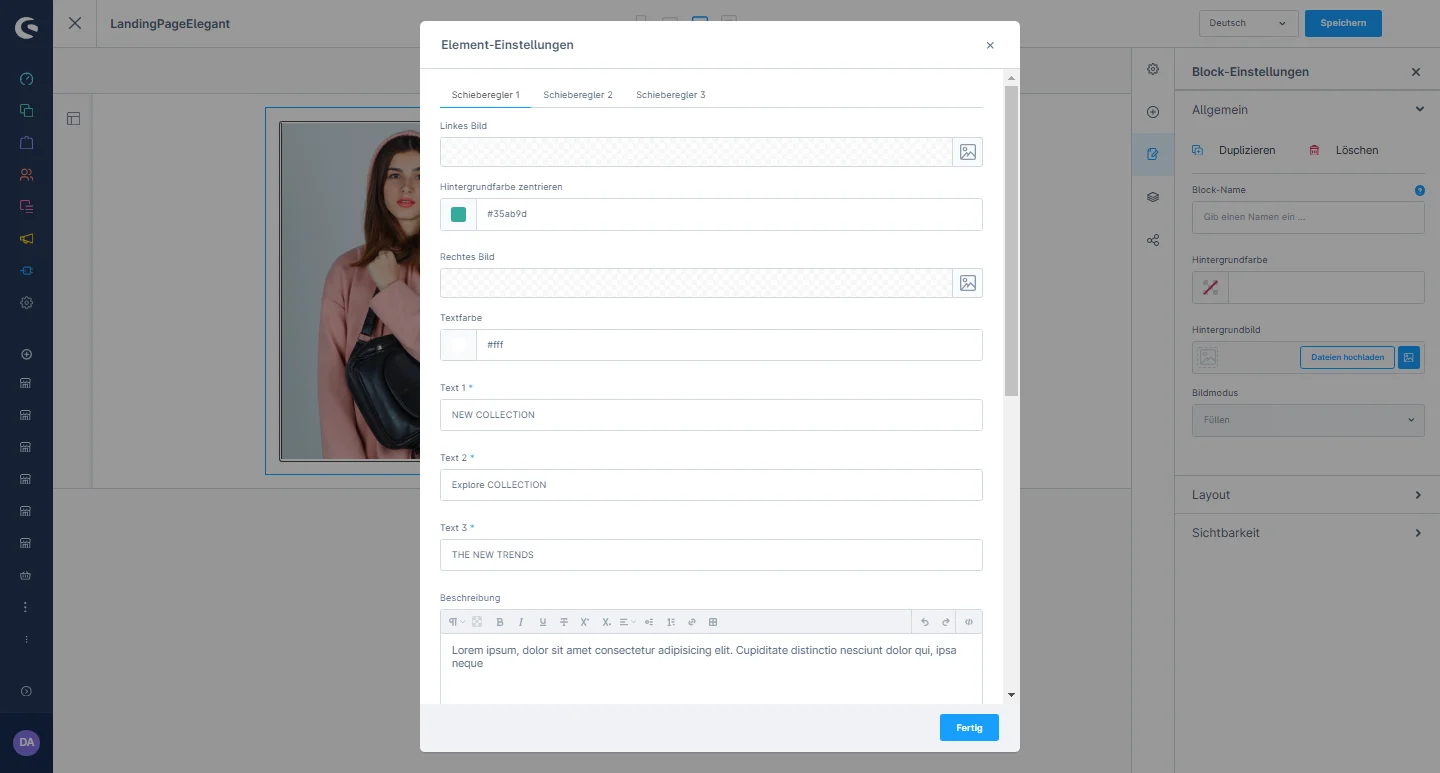The height and width of the screenshot is (773, 1440).
Task: Toggle italic in Beschreibung editor
Action: 521,622
